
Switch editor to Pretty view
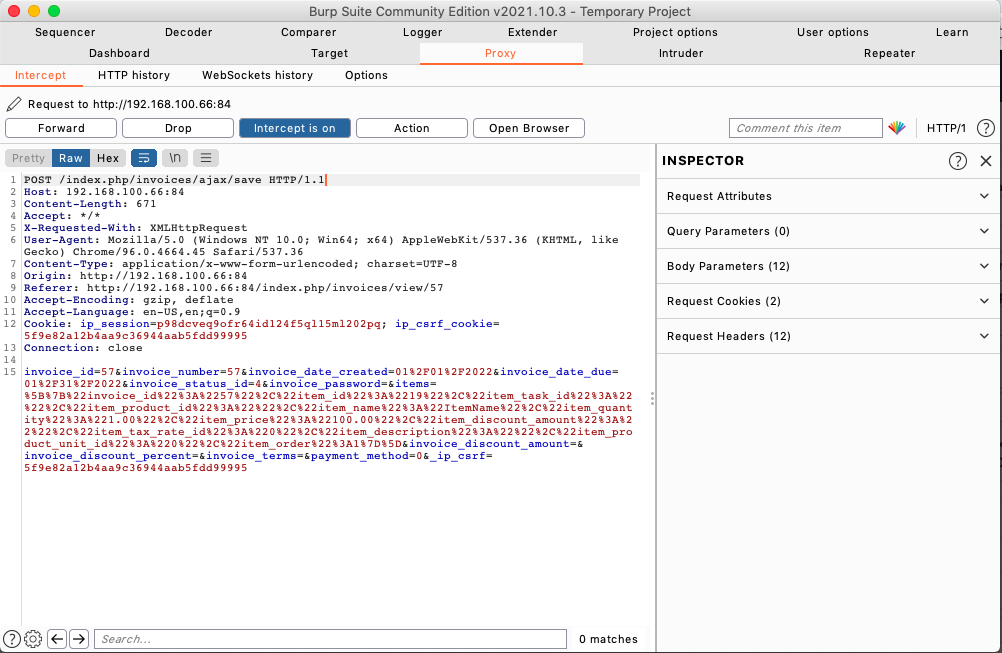point(29,158)
